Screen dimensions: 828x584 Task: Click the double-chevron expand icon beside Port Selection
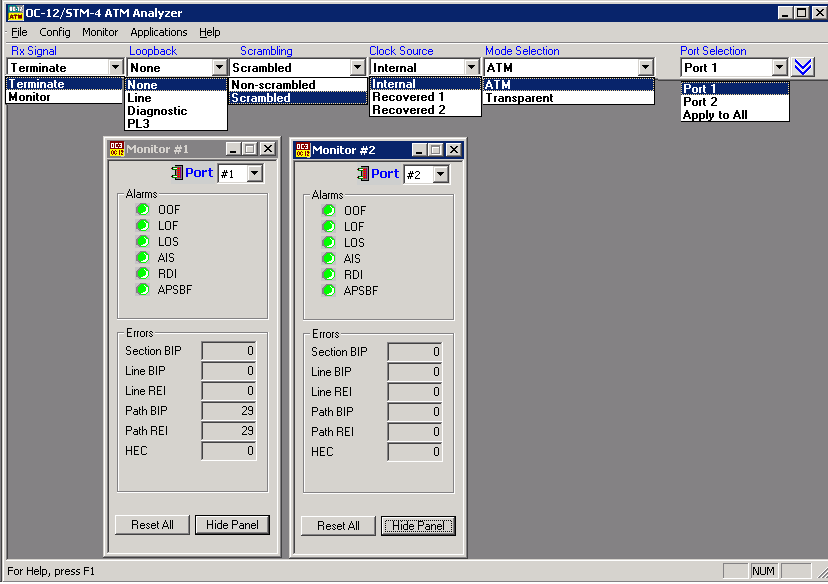[803, 67]
